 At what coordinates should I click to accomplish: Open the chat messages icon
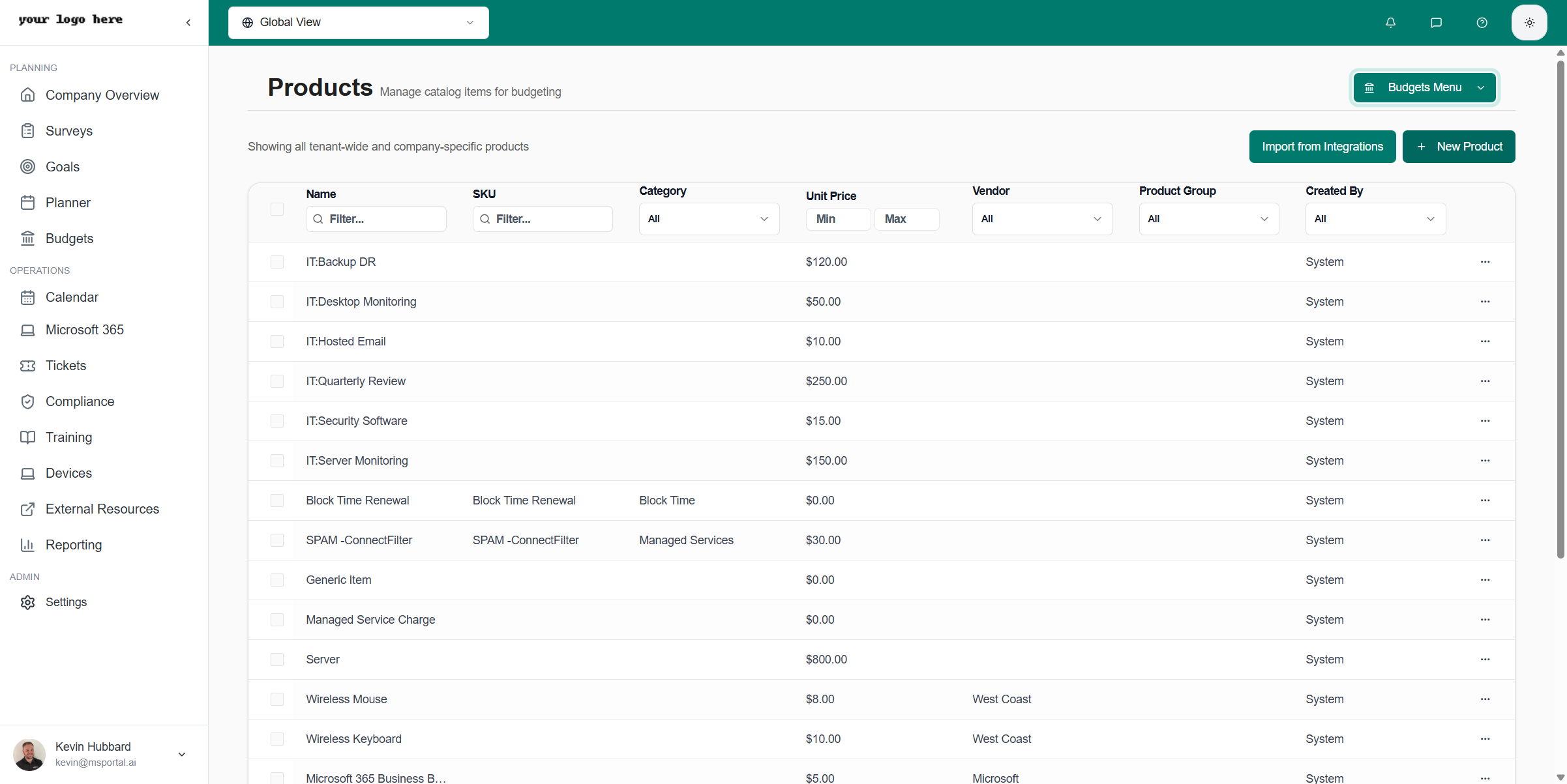(x=1436, y=23)
